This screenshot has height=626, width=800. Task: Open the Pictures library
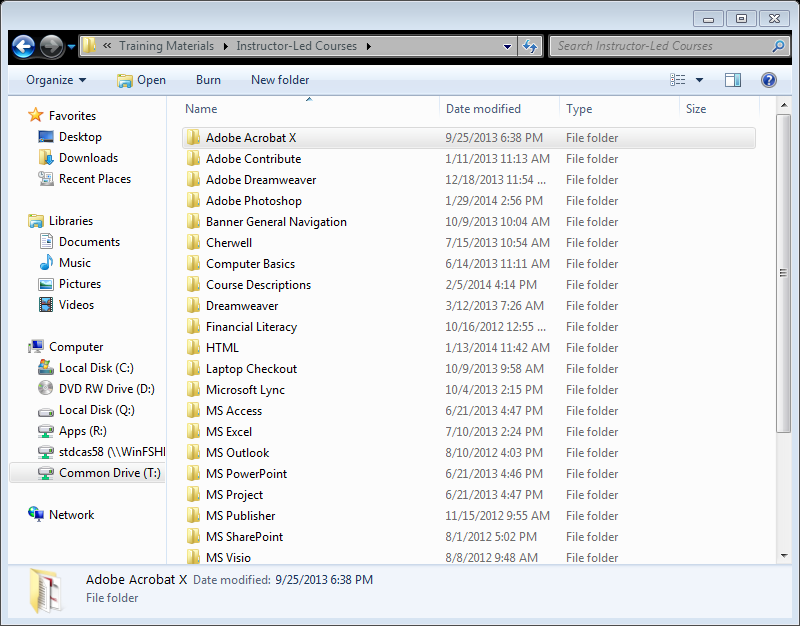click(x=80, y=284)
